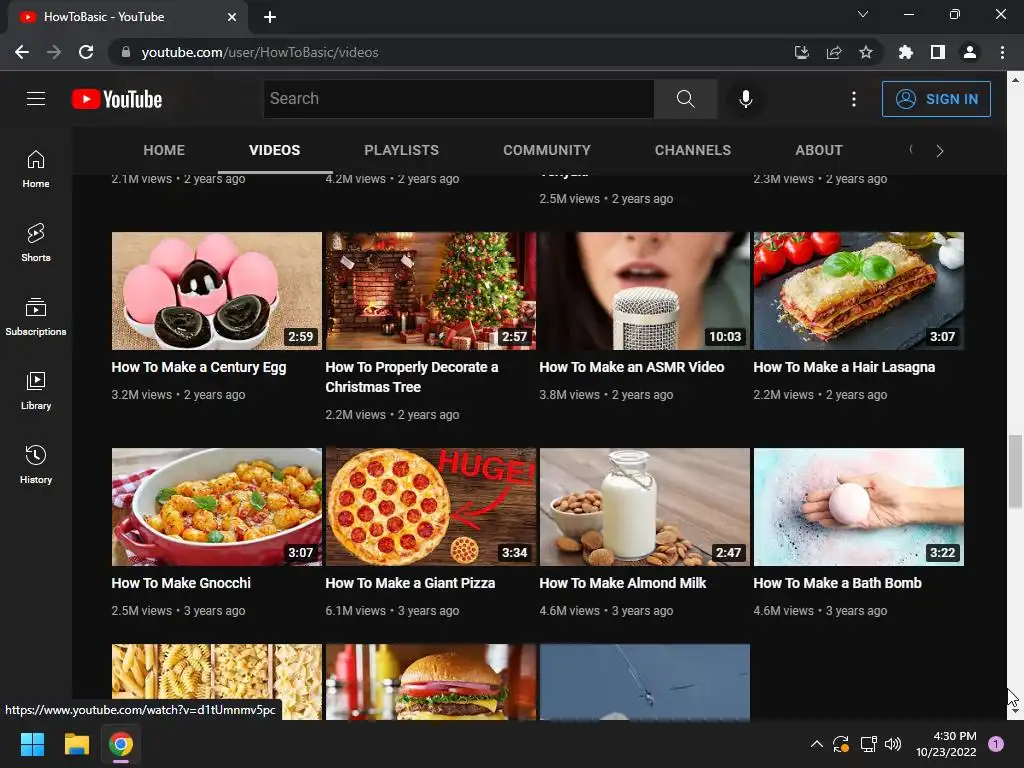The image size is (1024, 768).
Task: Show hidden system tray icons
Action: click(x=816, y=744)
